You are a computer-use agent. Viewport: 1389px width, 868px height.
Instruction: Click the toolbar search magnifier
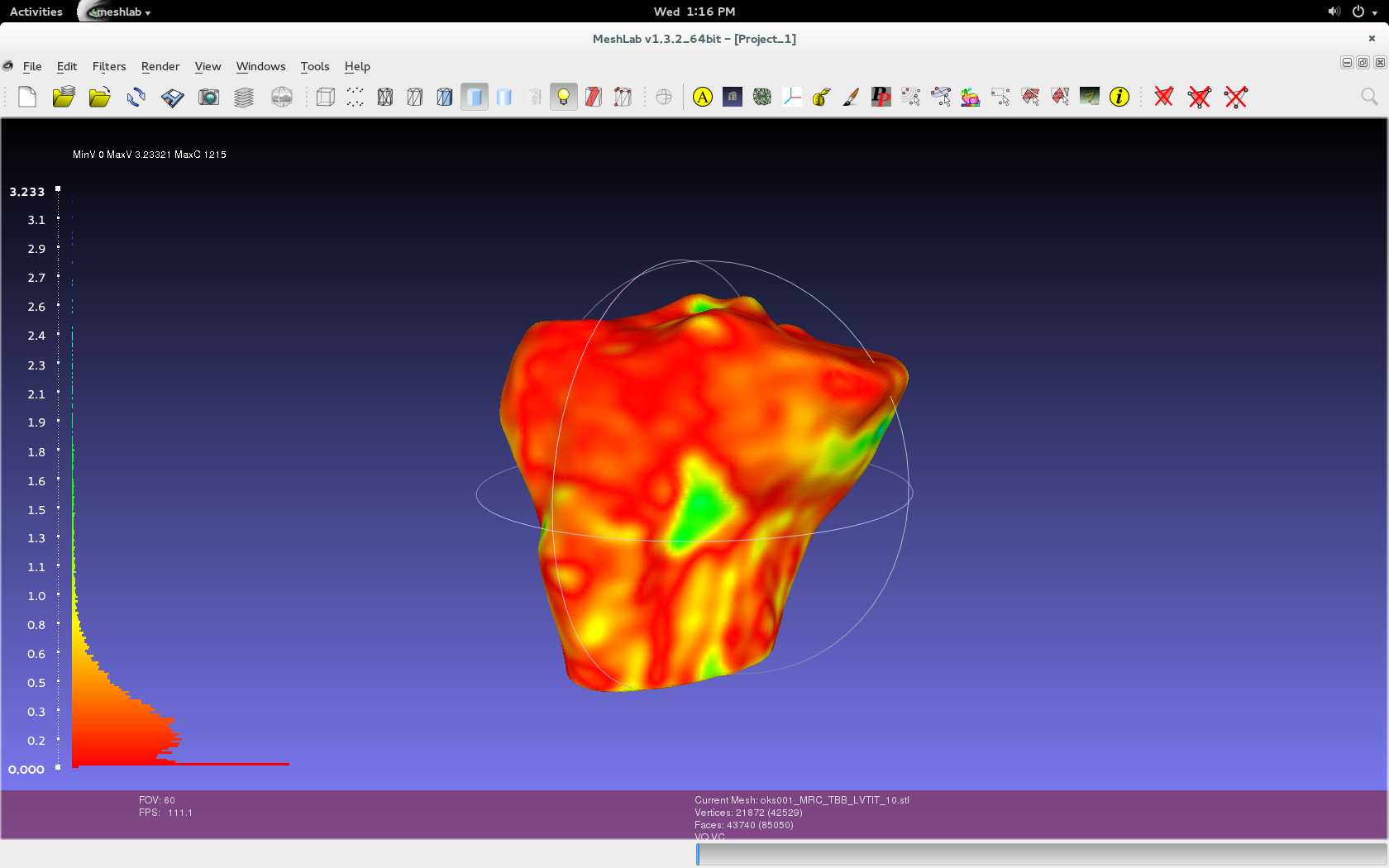[1369, 97]
